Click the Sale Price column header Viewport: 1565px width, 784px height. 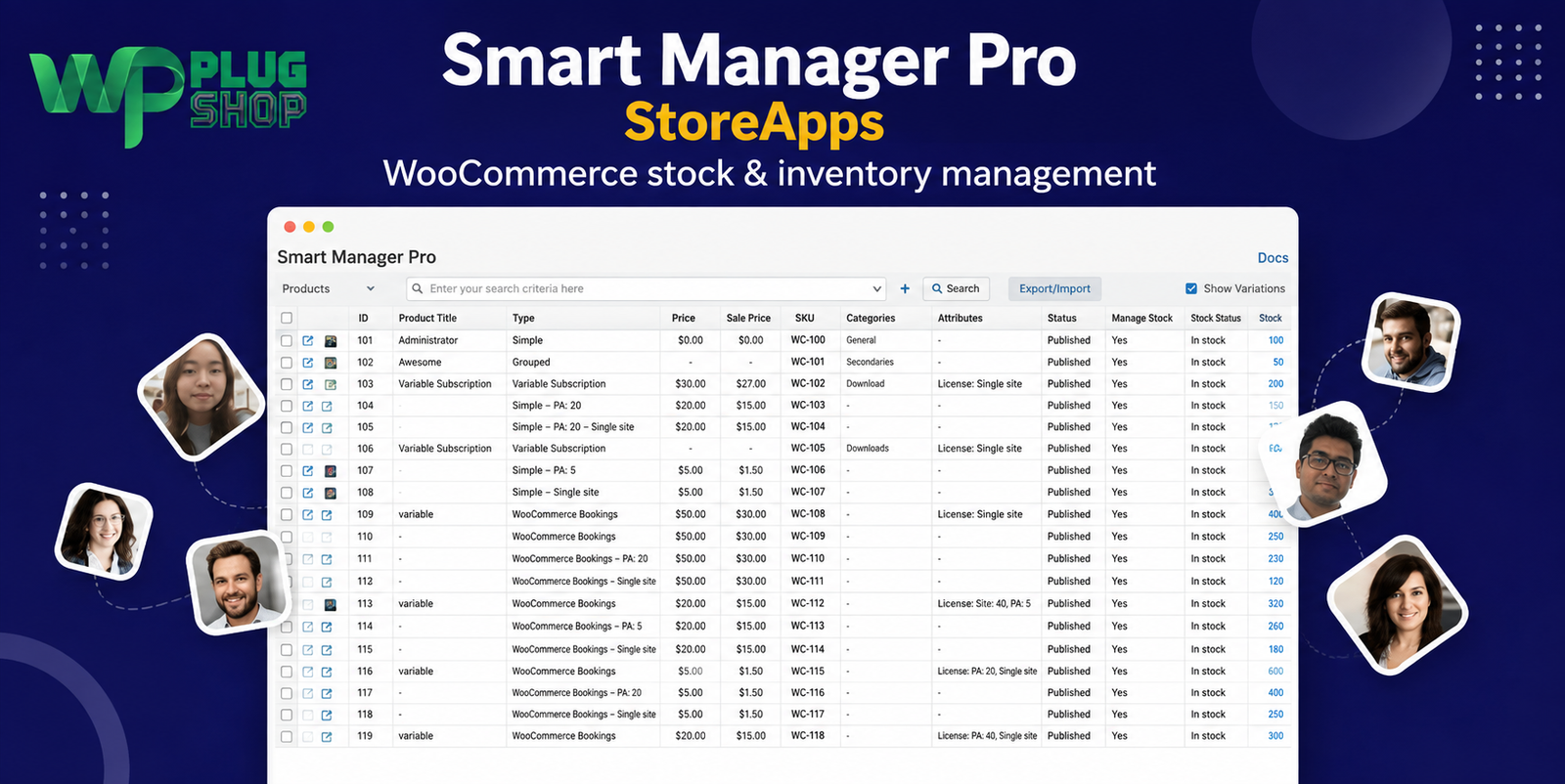pos(748,318)
